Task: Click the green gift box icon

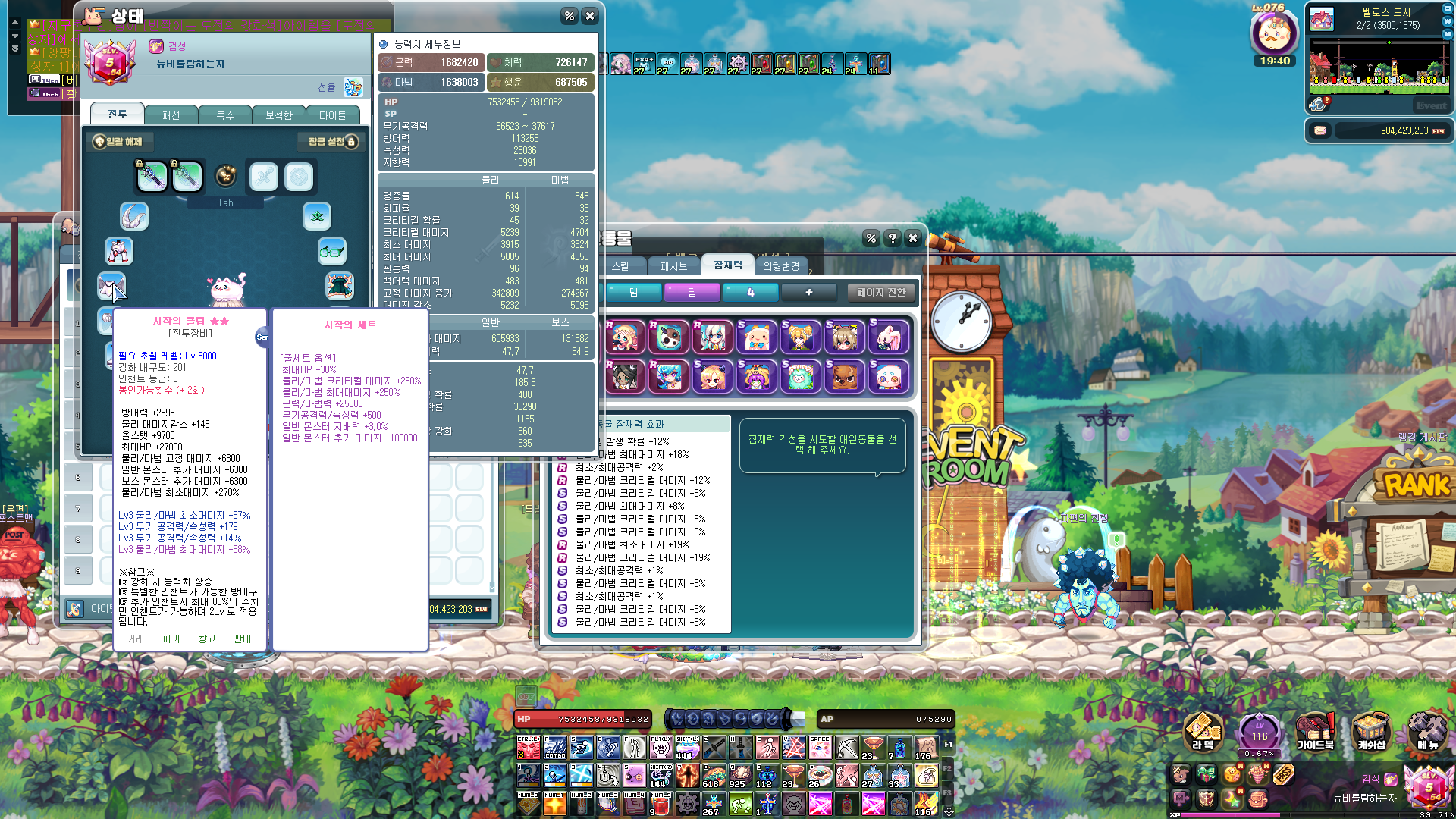Action: pyautogui.click(x=1206, y=774)
